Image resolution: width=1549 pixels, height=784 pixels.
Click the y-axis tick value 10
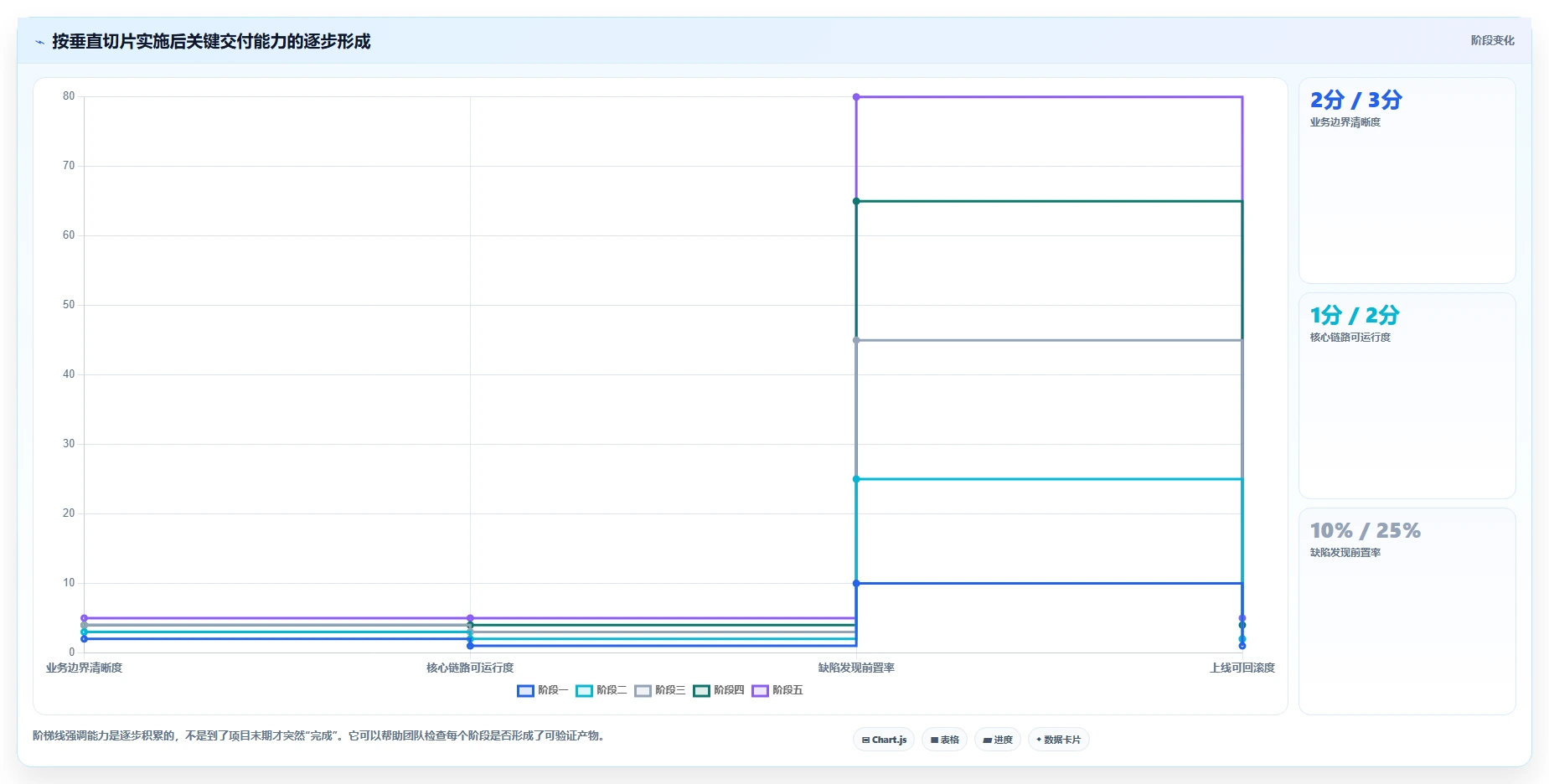tap(69, 583)
